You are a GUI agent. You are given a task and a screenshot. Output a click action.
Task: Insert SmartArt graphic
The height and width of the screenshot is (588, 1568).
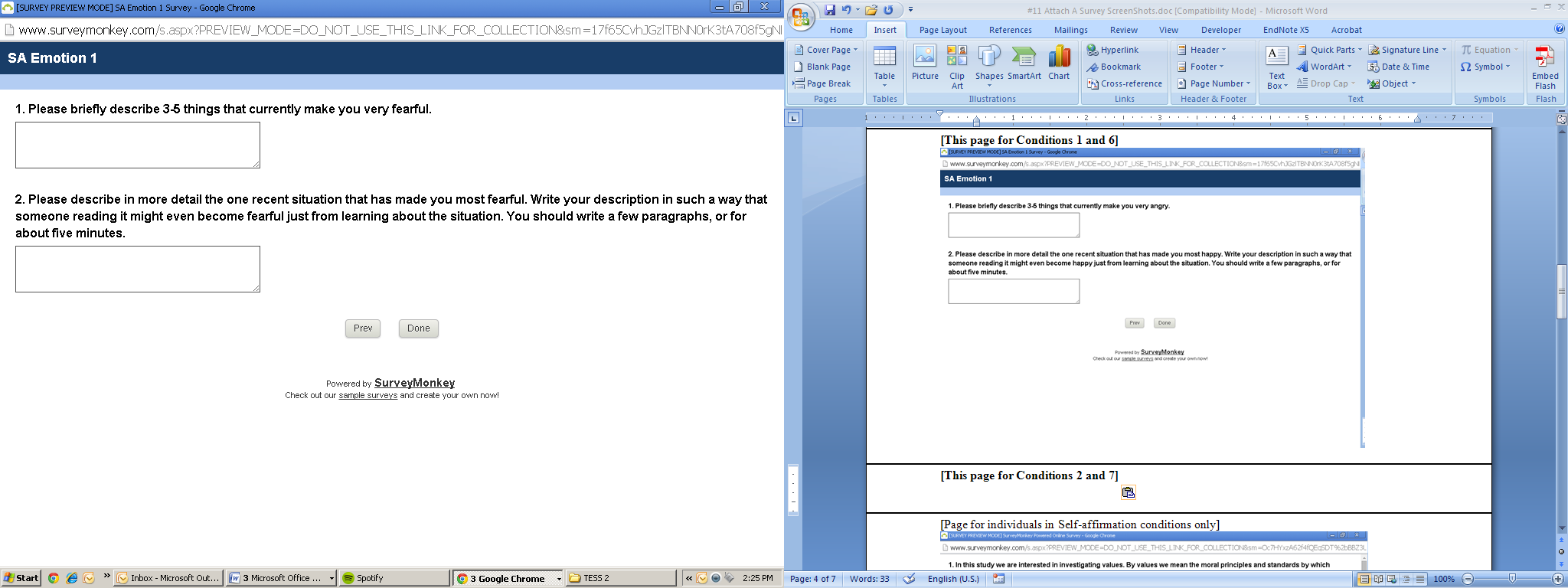pyautogui.click(x=1024, y=64)
